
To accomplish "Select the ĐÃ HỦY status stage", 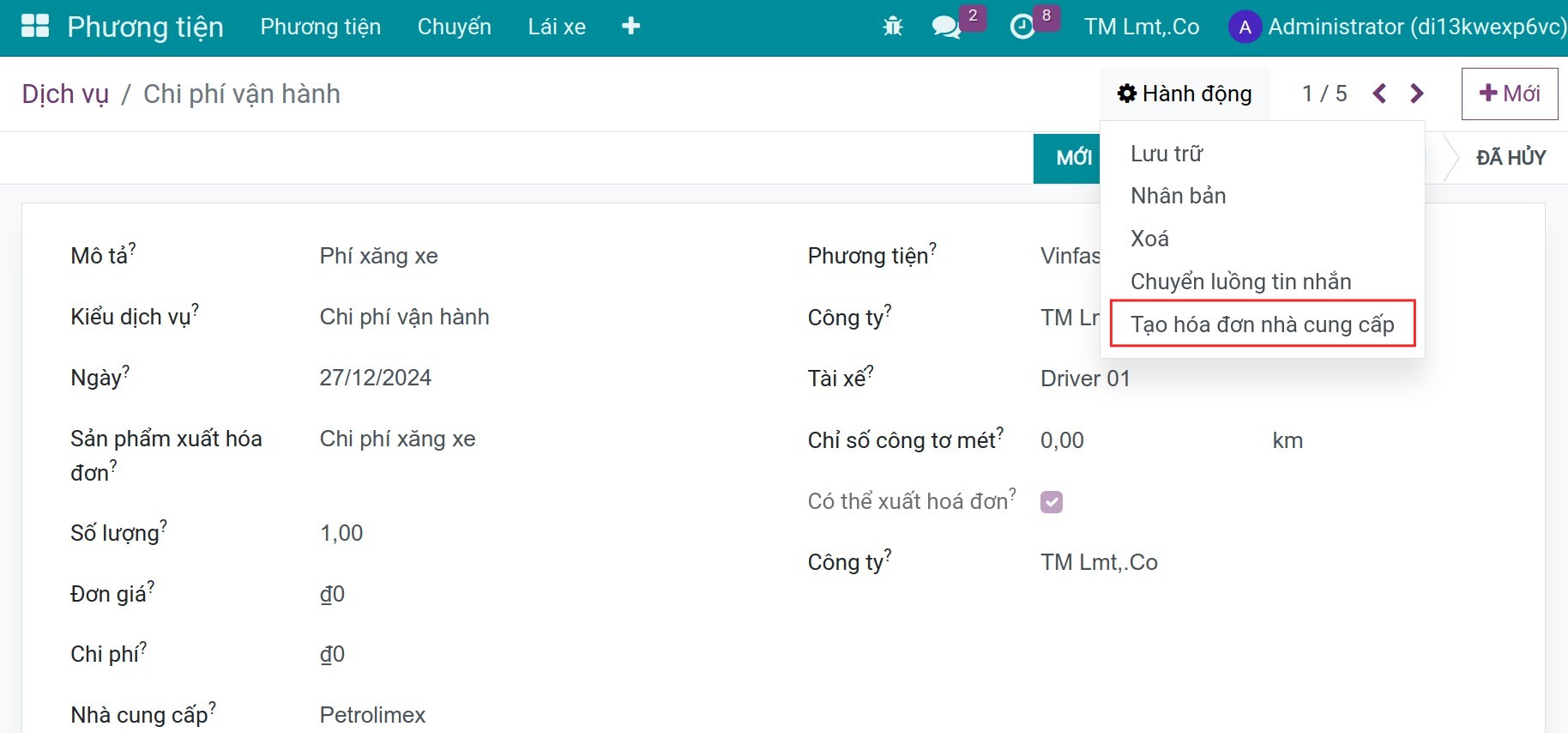I will [x=1511, y=158].
